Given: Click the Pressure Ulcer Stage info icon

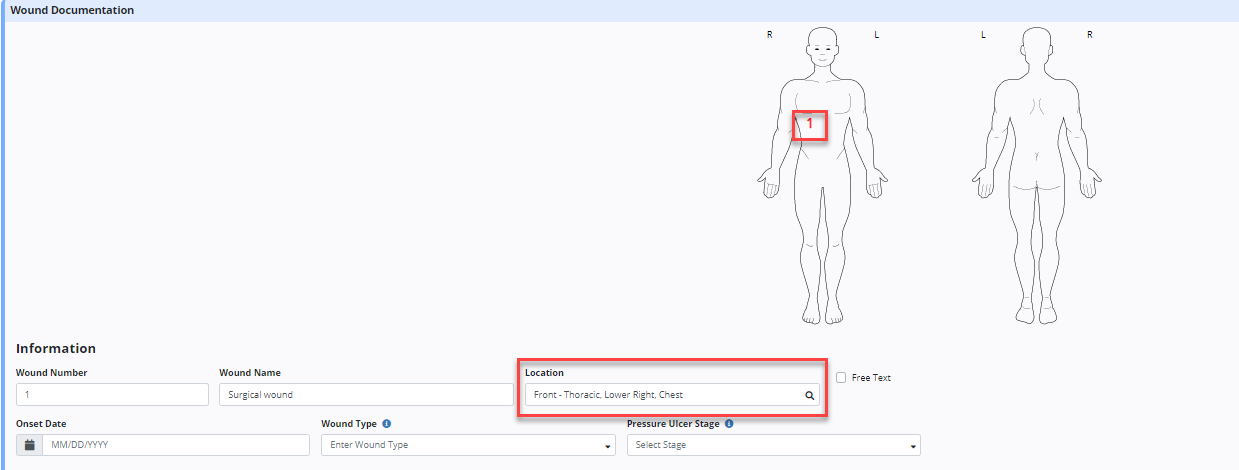Looking at the screenshot, I should tap(728, 424).
